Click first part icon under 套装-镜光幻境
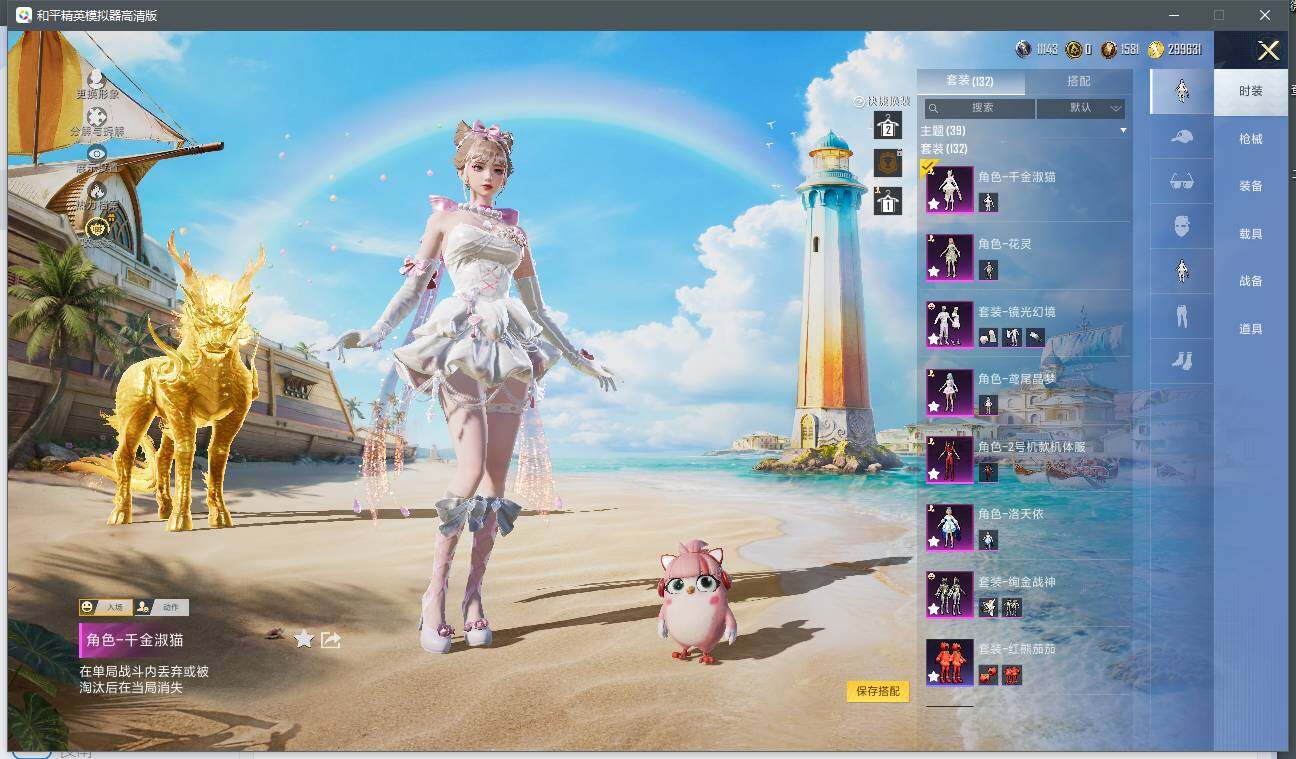Viewport: 1296px width, 759px height. (x=988, y=338)
